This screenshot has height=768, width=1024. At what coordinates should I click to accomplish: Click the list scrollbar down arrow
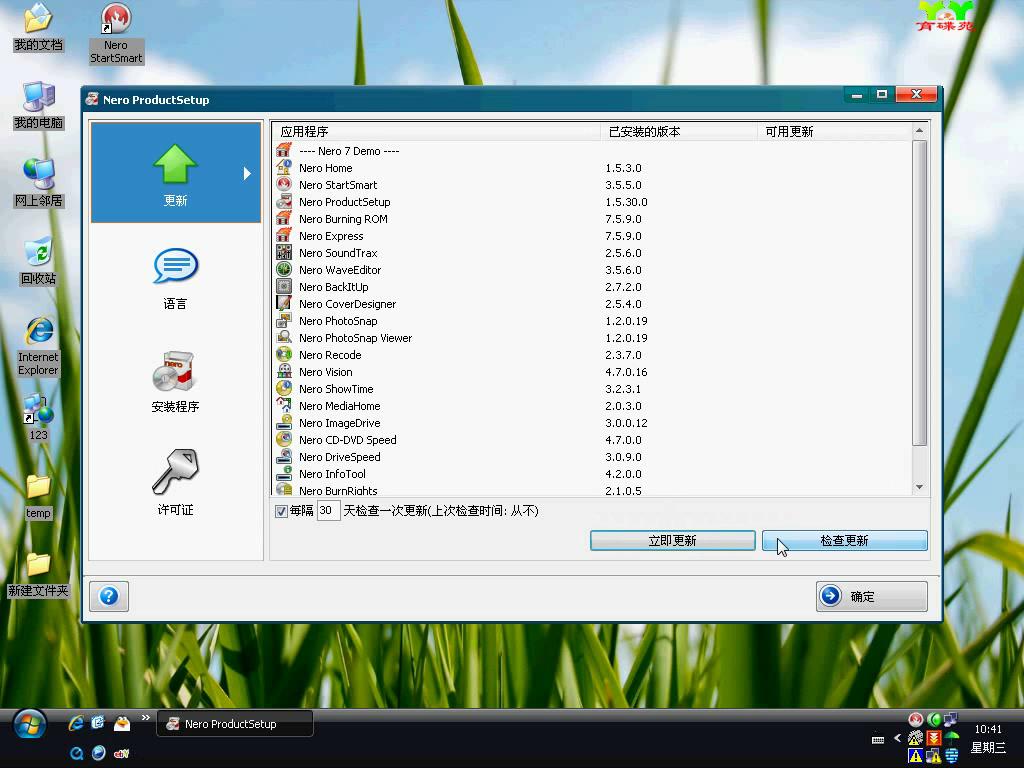click(920, 487)
